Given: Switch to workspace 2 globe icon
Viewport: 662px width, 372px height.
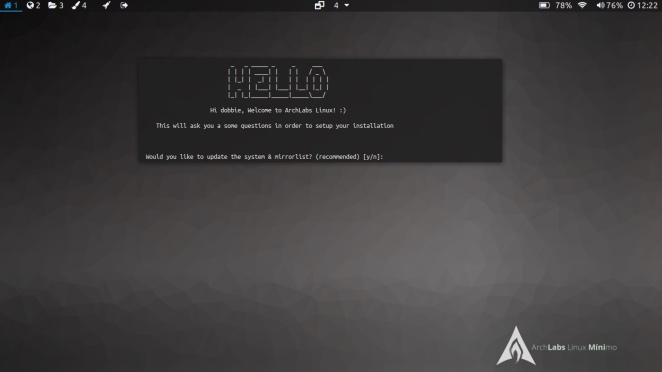Looking at the screenshot, I should coord(30,5).
